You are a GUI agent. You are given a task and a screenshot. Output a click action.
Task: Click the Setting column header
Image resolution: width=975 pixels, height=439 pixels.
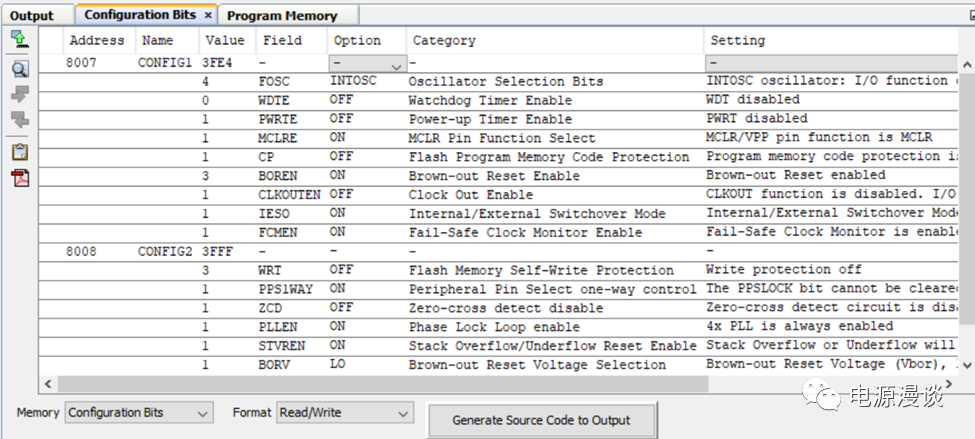738,41
